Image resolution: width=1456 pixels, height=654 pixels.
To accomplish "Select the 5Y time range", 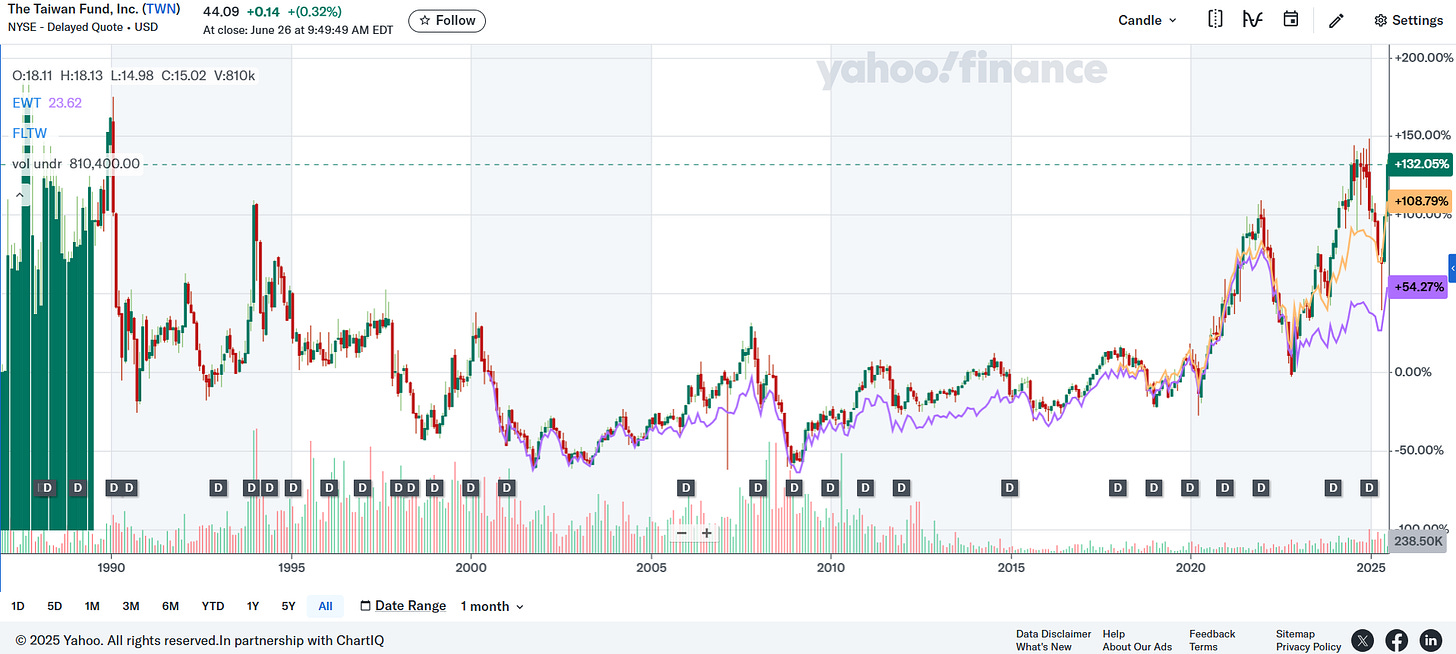I will [289, 606].
